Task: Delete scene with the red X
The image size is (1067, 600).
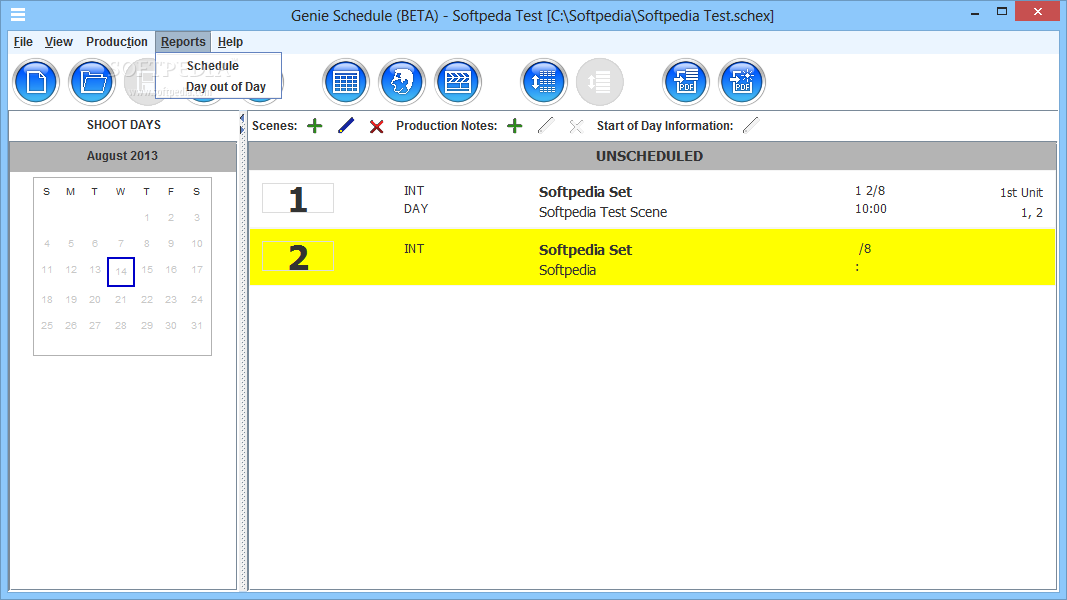Action: coord(376,127)
